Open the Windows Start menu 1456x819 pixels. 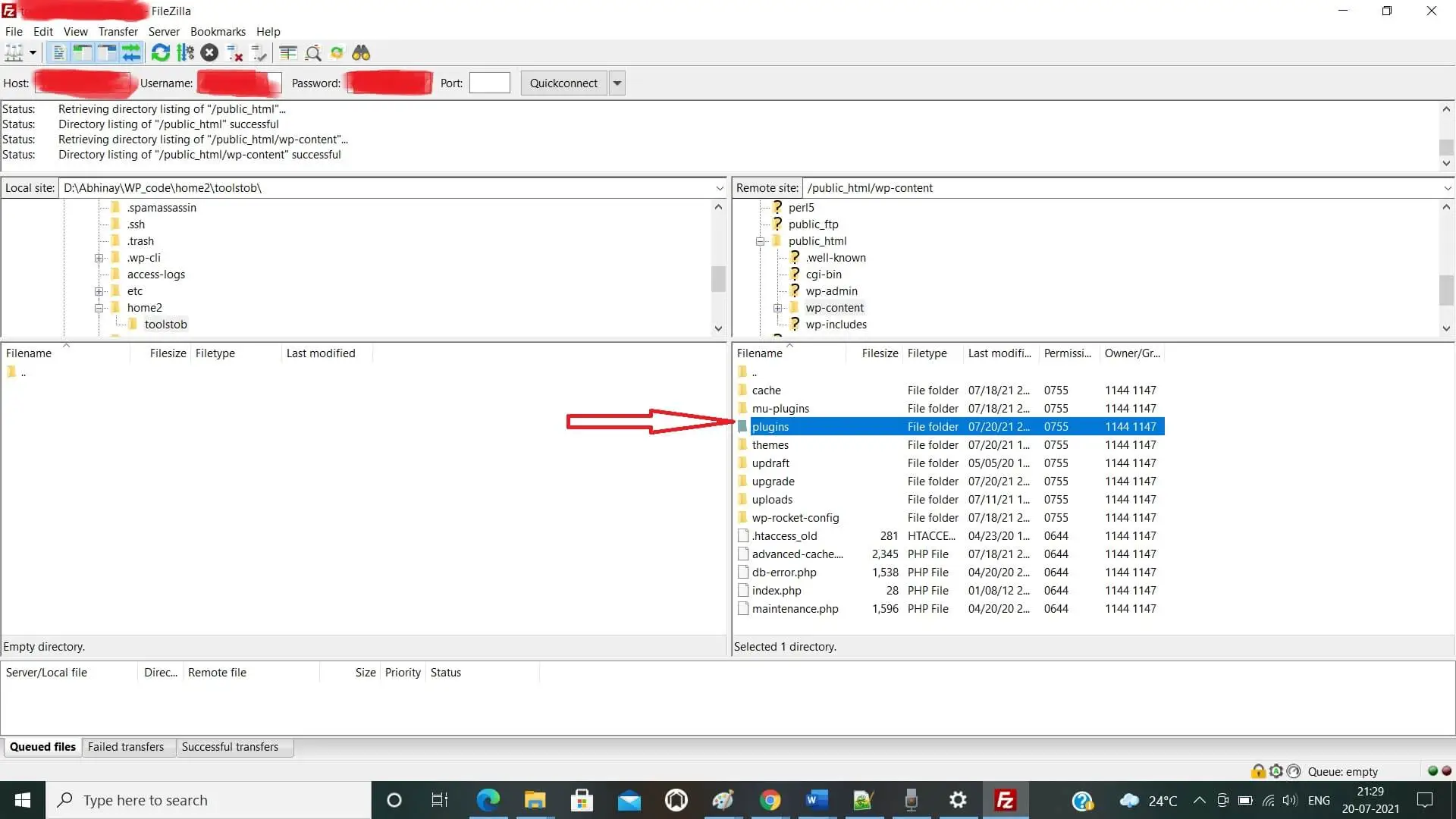pos(23,800)
